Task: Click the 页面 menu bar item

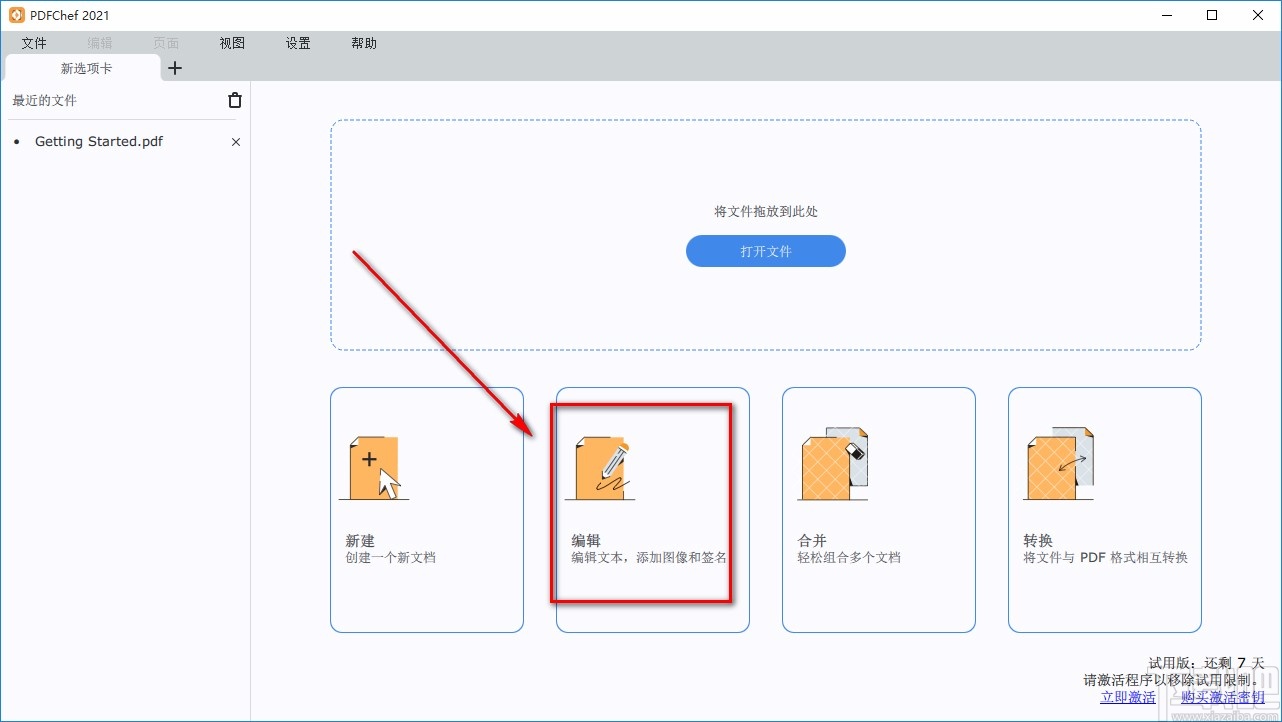Action: click(x=166, y=43)
